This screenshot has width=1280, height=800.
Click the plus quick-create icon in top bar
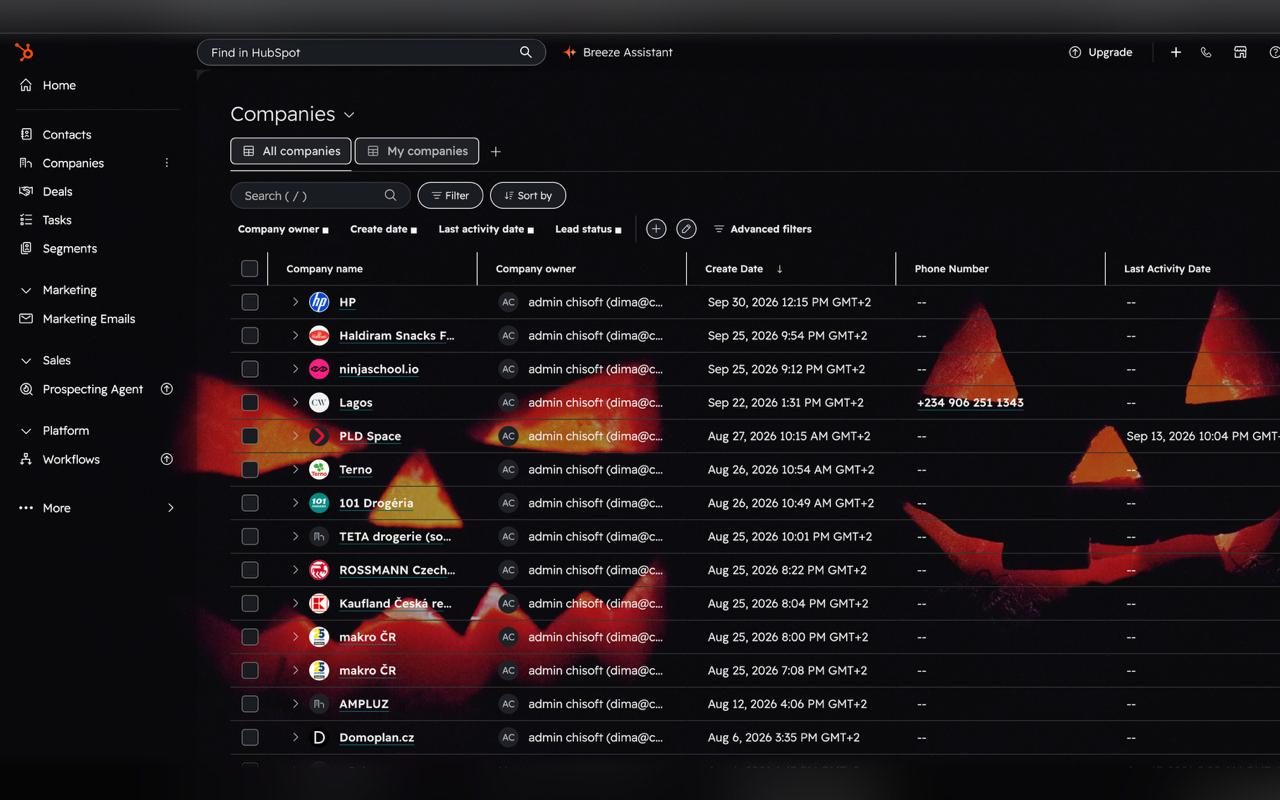click(x=1176, y=52)
